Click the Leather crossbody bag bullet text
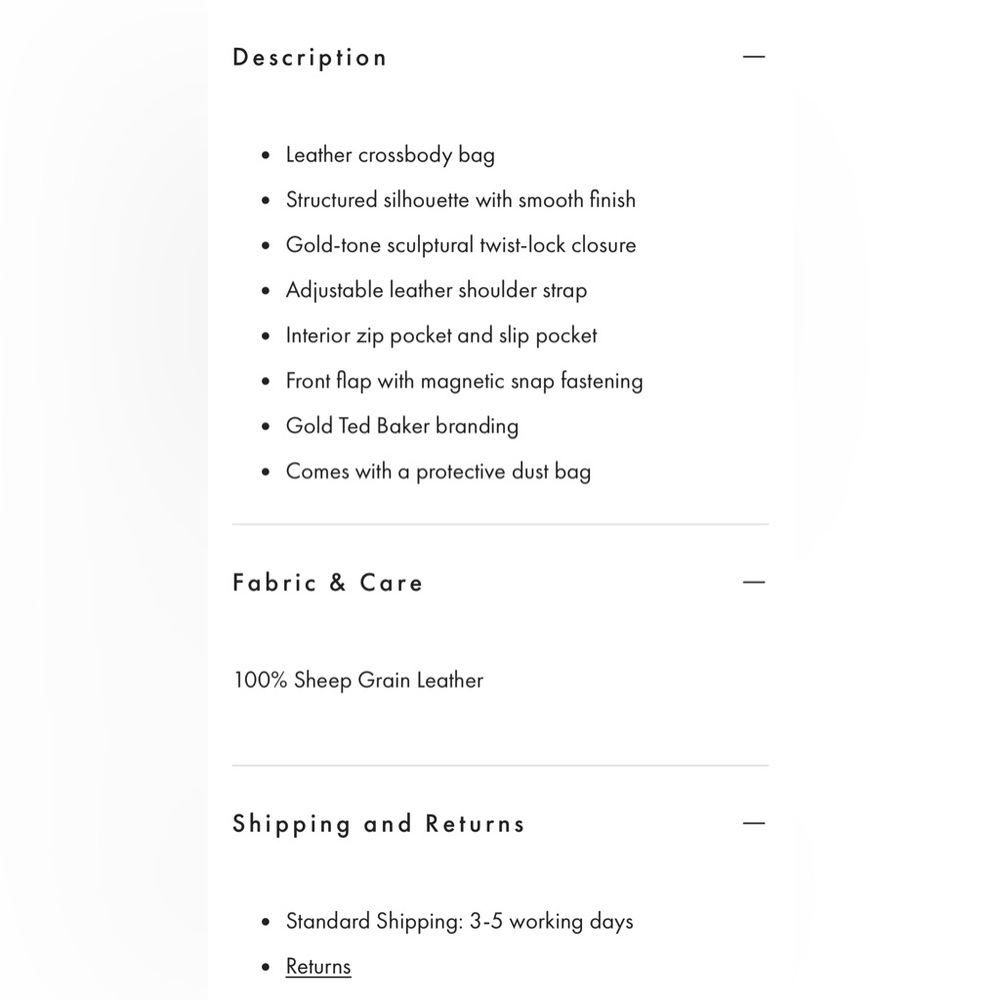 click(390, 155)
